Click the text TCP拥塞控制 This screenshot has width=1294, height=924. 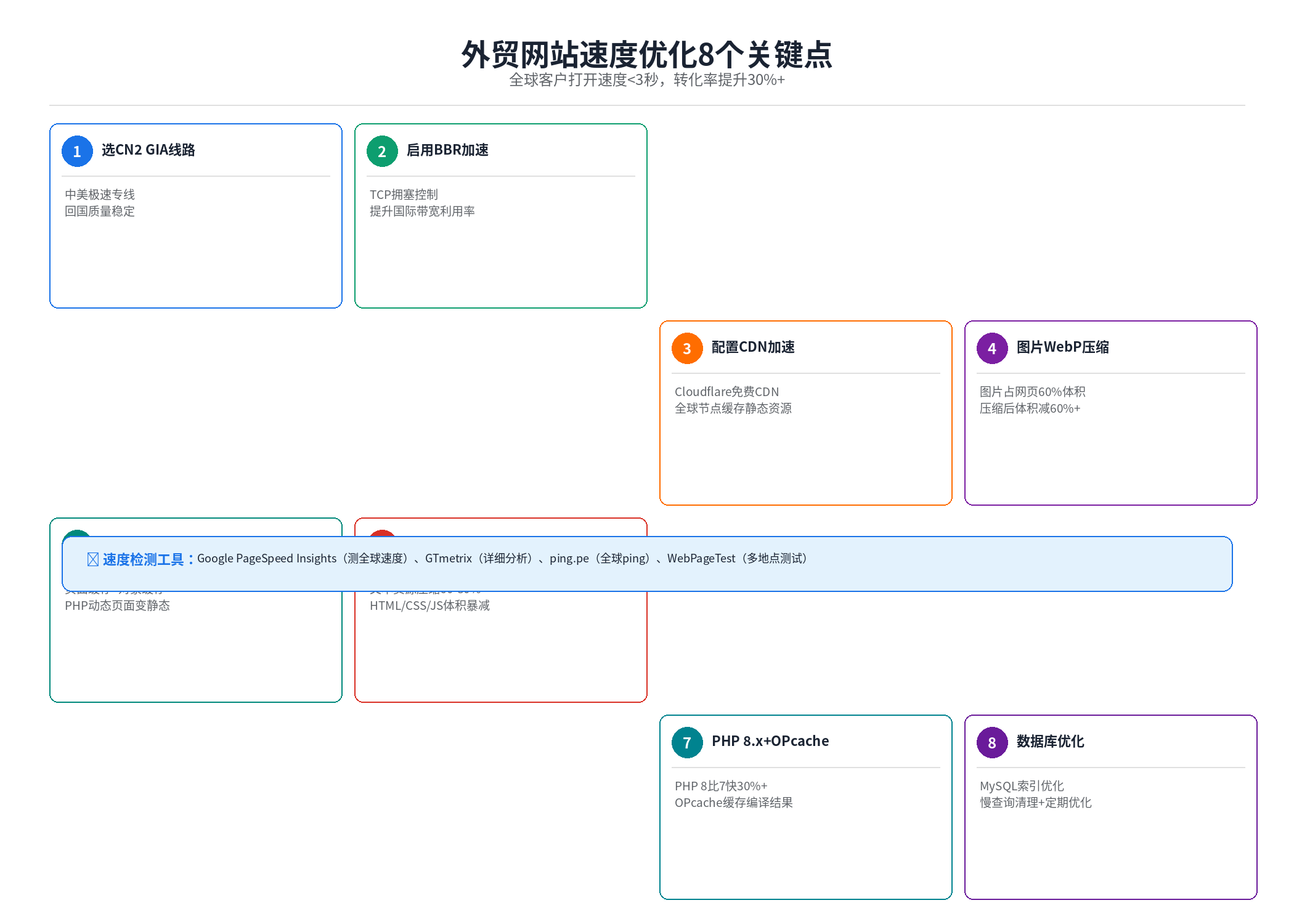[x=404, y=195]
